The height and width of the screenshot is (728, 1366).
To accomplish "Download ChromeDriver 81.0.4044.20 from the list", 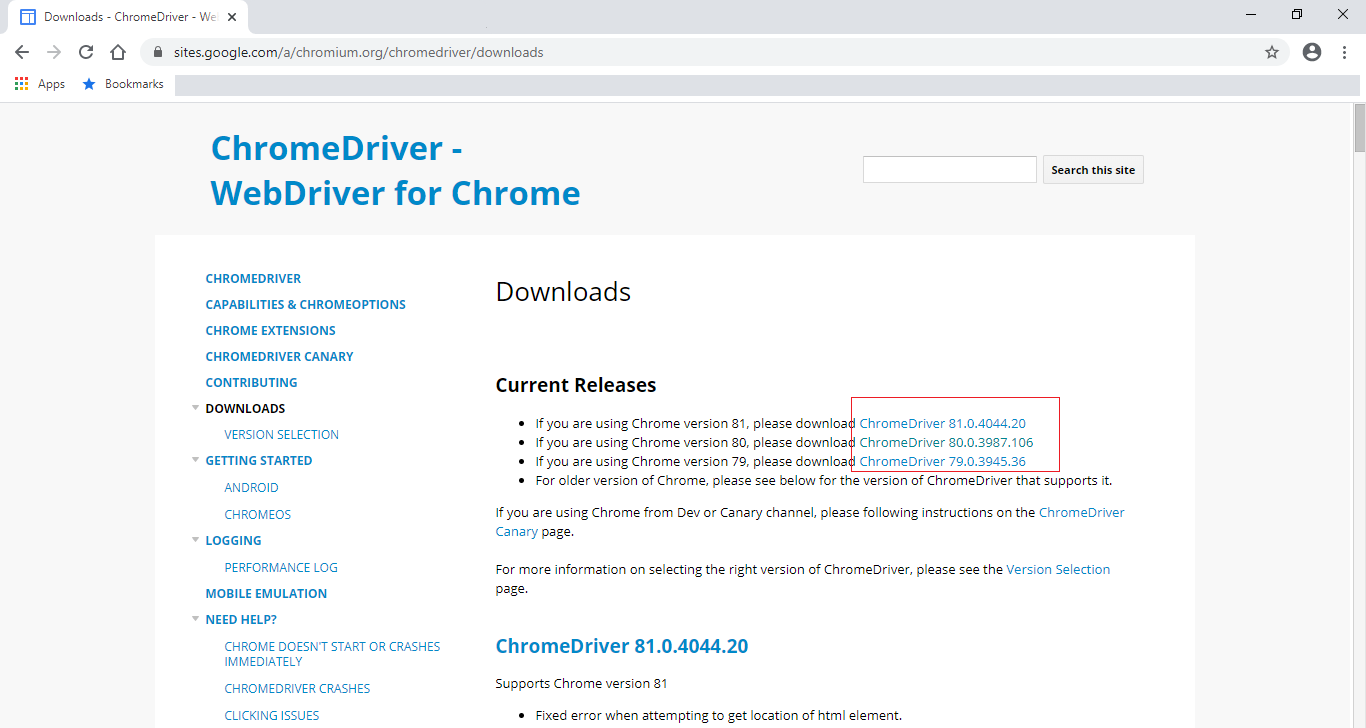I will click(942, 424).
